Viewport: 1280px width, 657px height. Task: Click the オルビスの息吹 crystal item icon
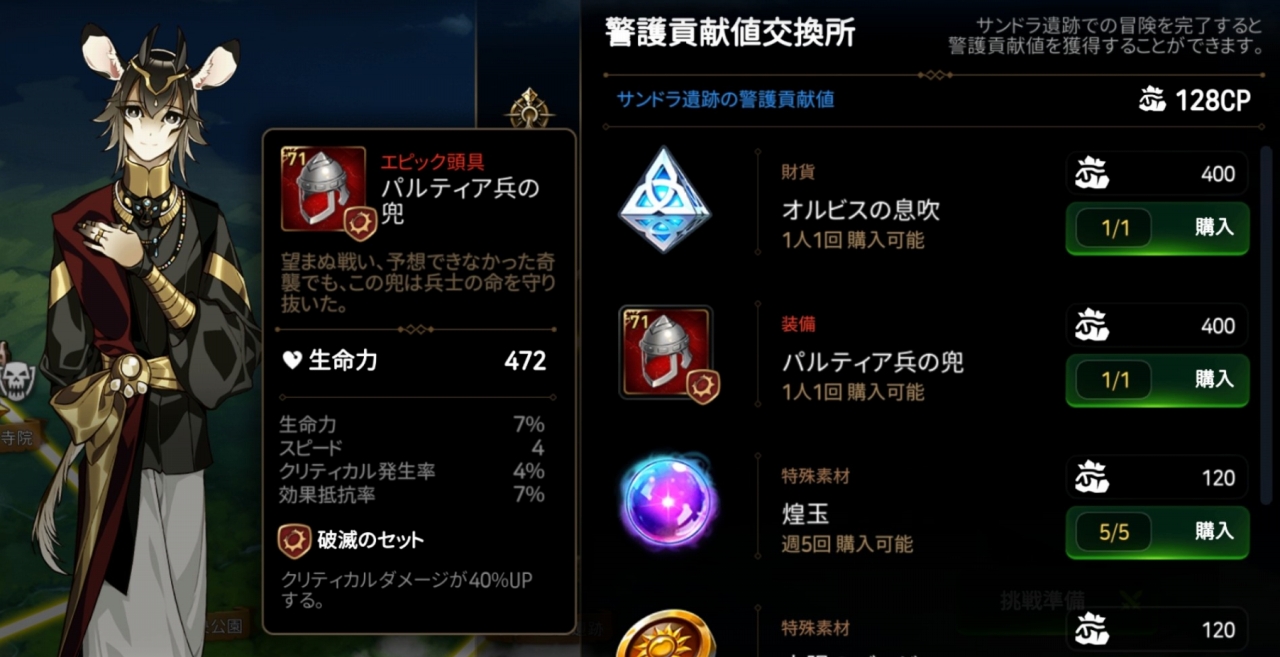click(x=664, y=199)
